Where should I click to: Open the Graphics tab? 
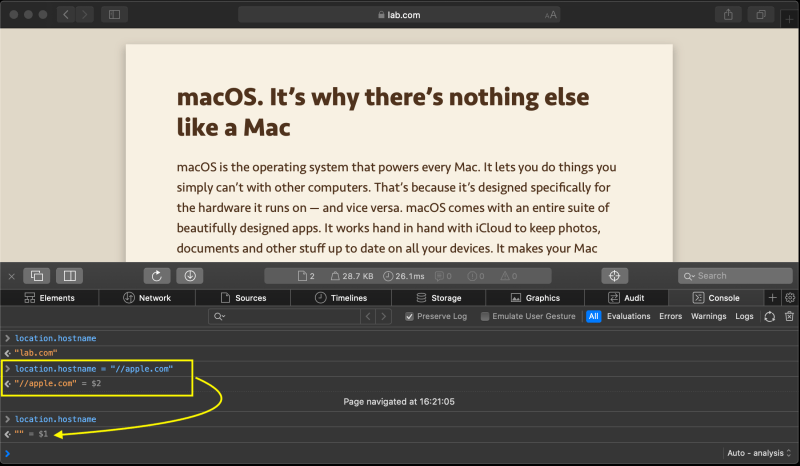(x=535, y=298)
